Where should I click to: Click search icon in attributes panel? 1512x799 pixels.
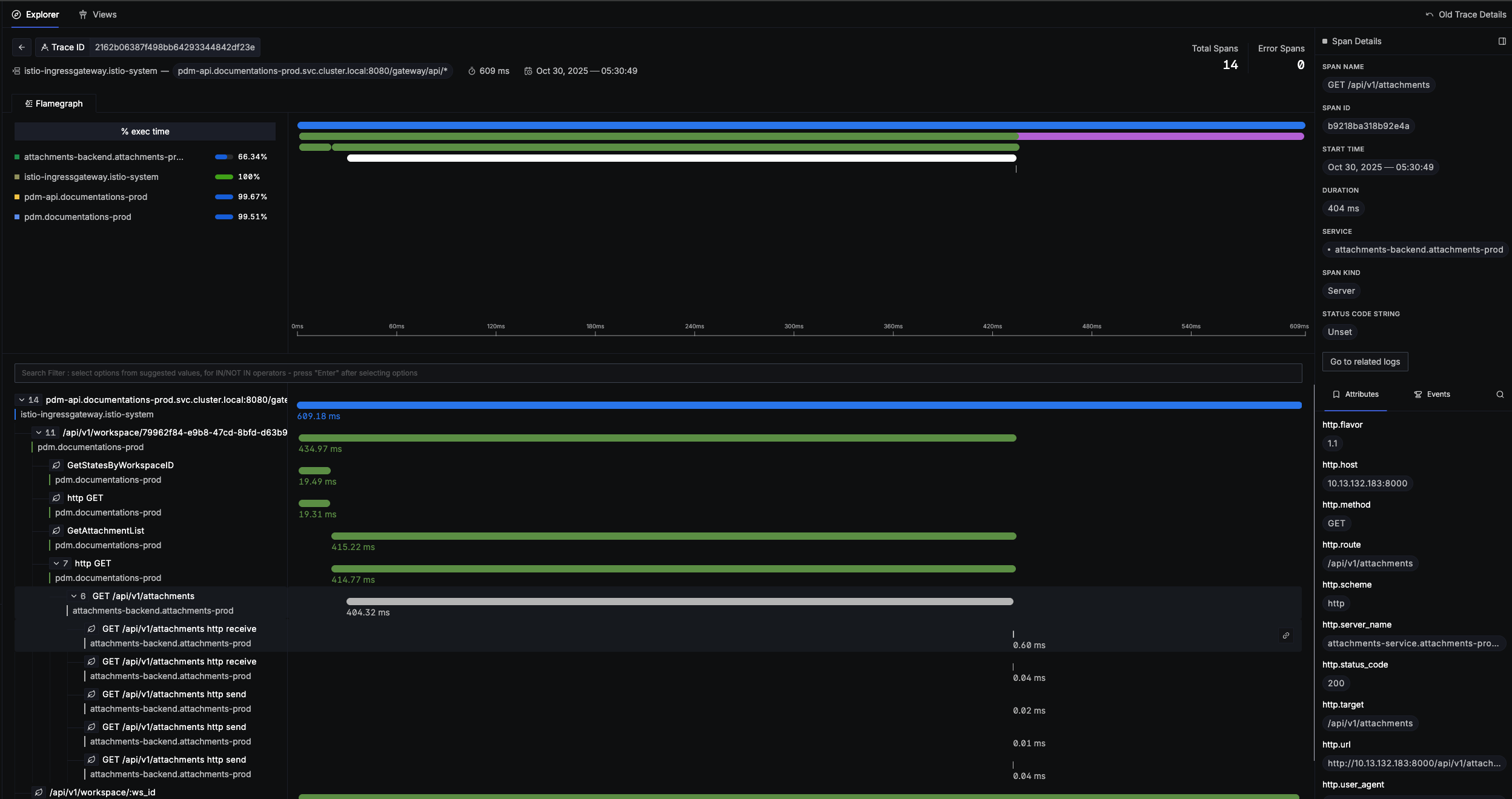point(1500,394)
